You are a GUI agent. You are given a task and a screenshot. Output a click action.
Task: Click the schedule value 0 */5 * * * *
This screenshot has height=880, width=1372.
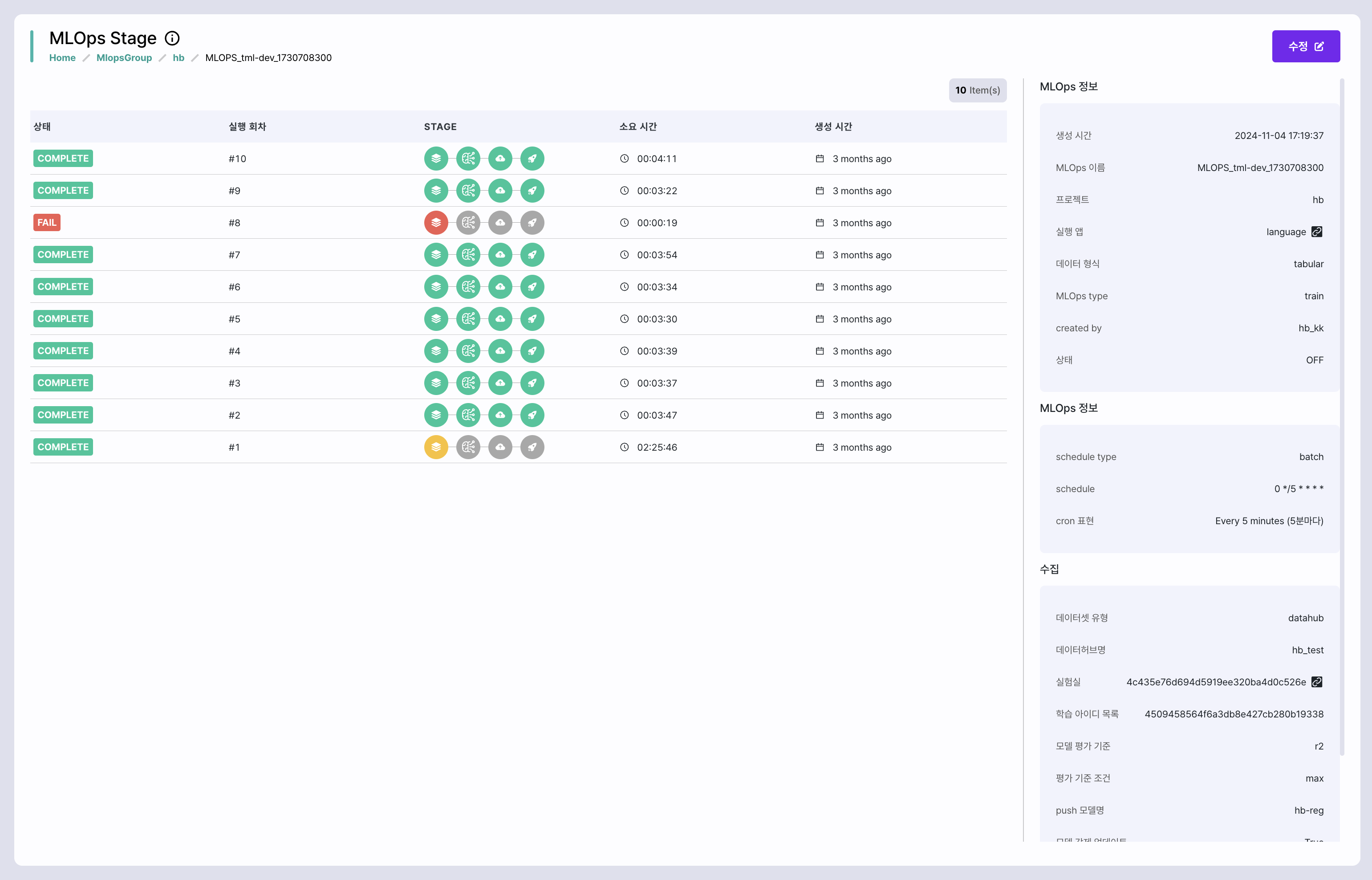point(1298,489)
